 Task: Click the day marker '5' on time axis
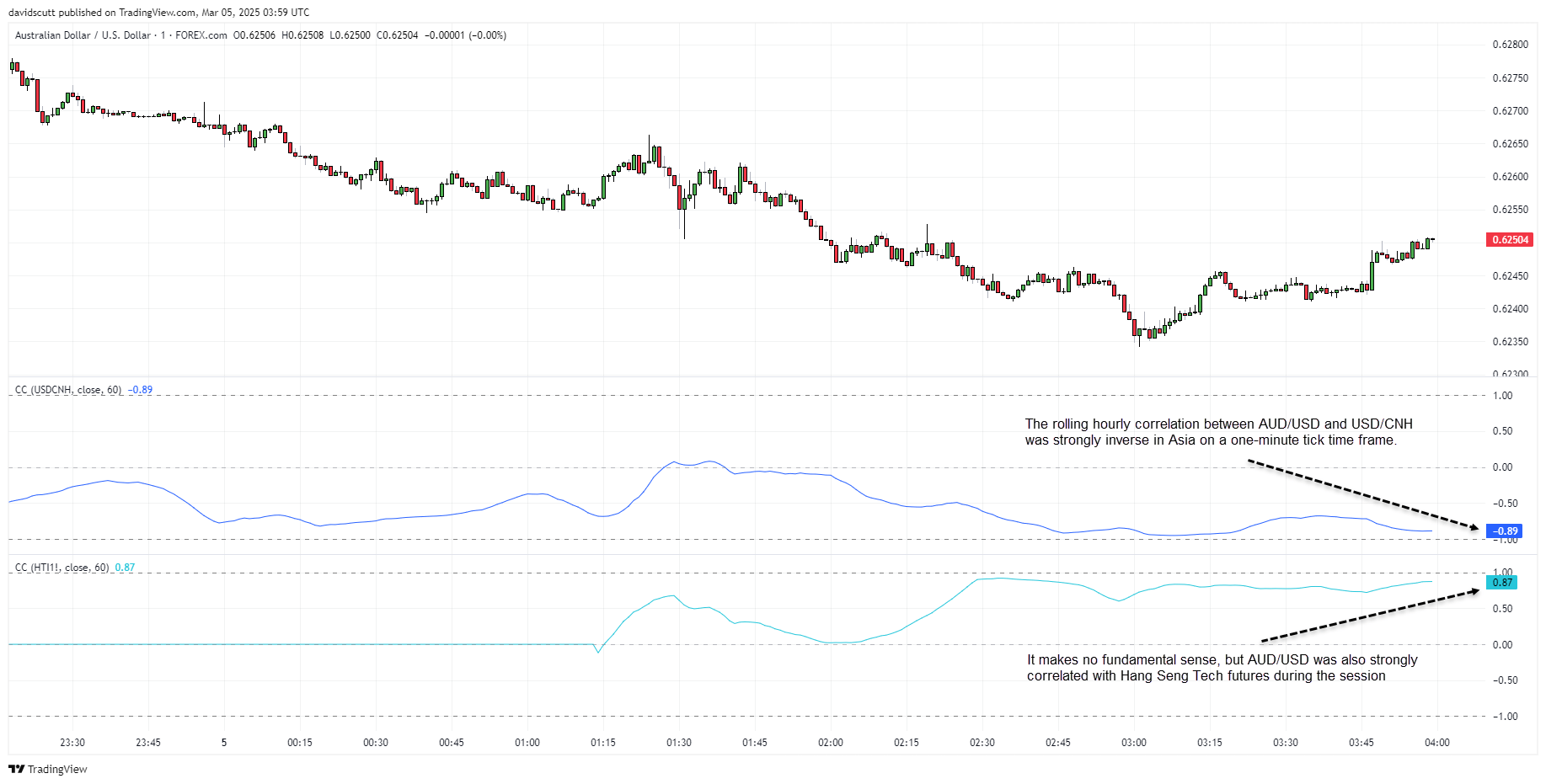click(224, 743)
